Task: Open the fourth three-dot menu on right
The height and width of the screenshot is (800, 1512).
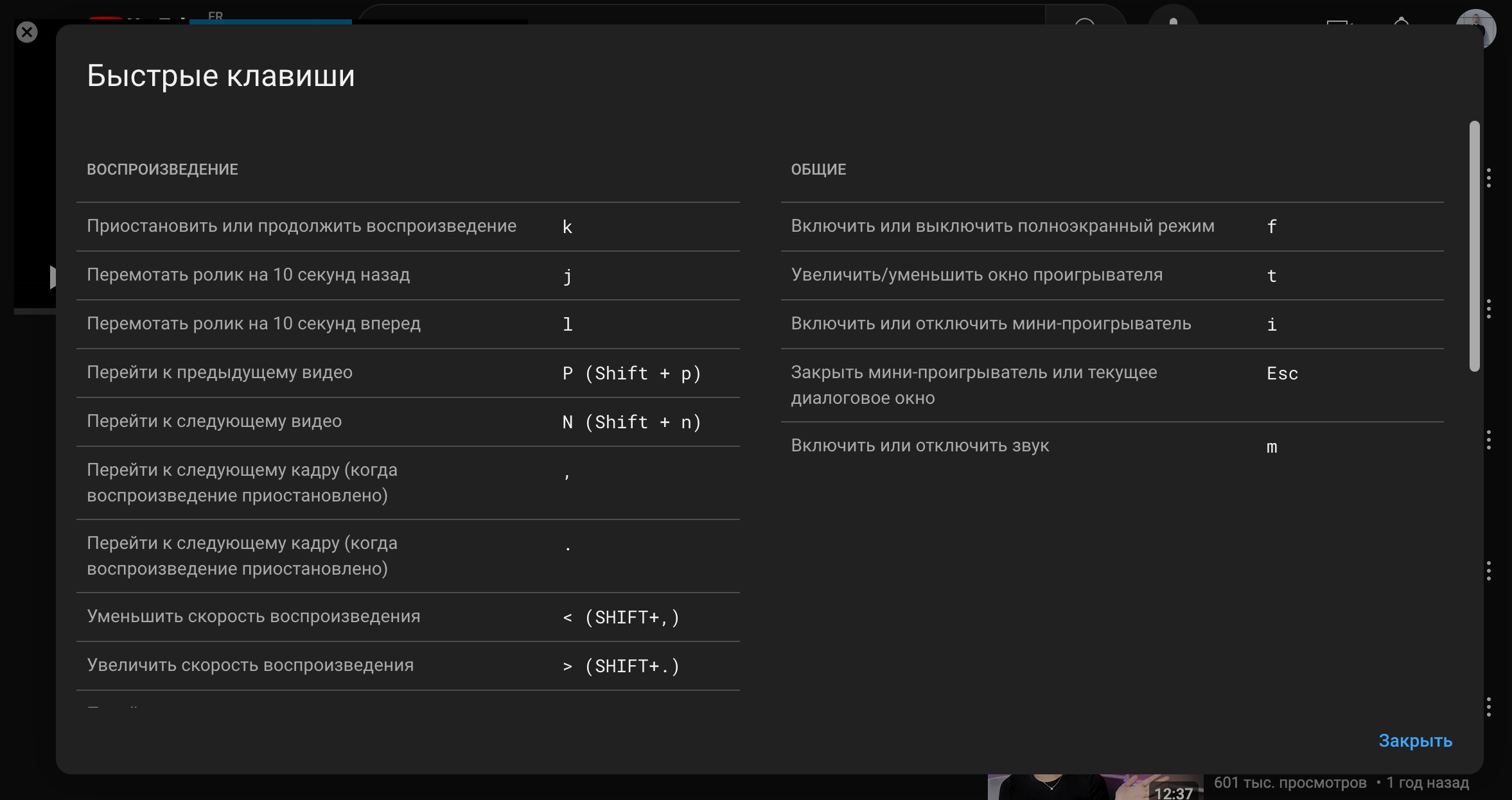Action: 1488,571
